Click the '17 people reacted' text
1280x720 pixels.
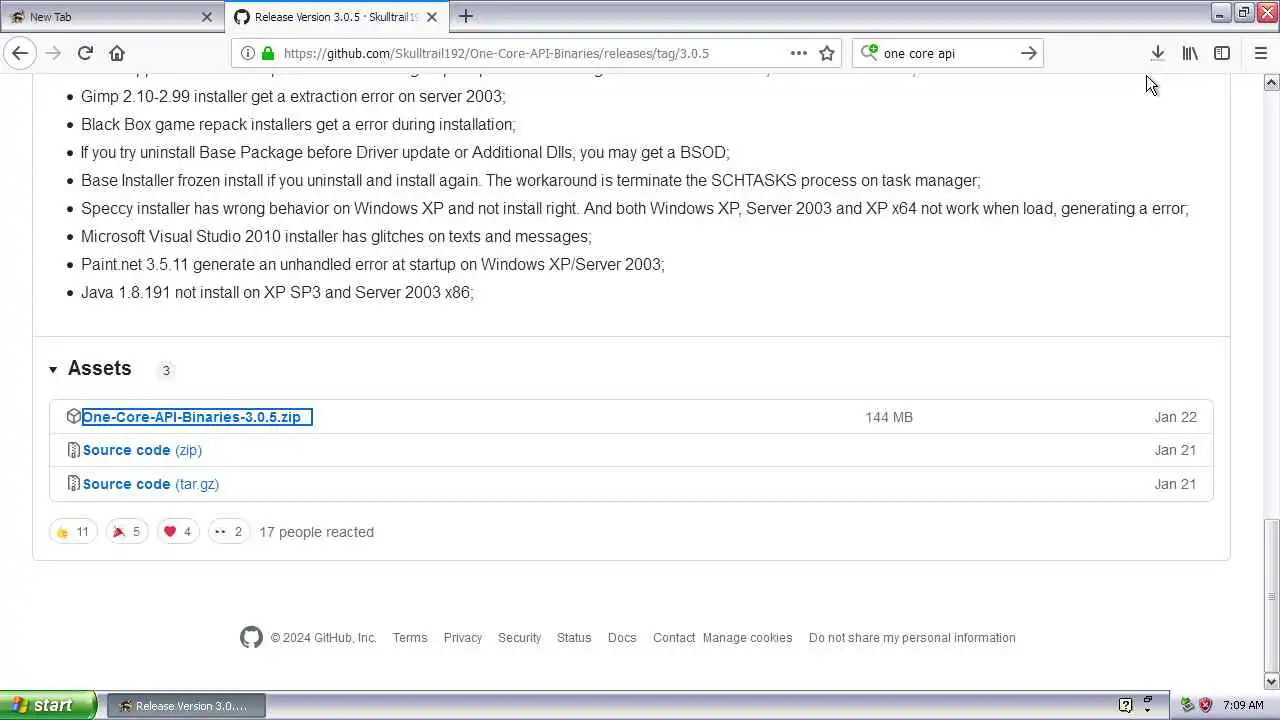coord(316,532)
